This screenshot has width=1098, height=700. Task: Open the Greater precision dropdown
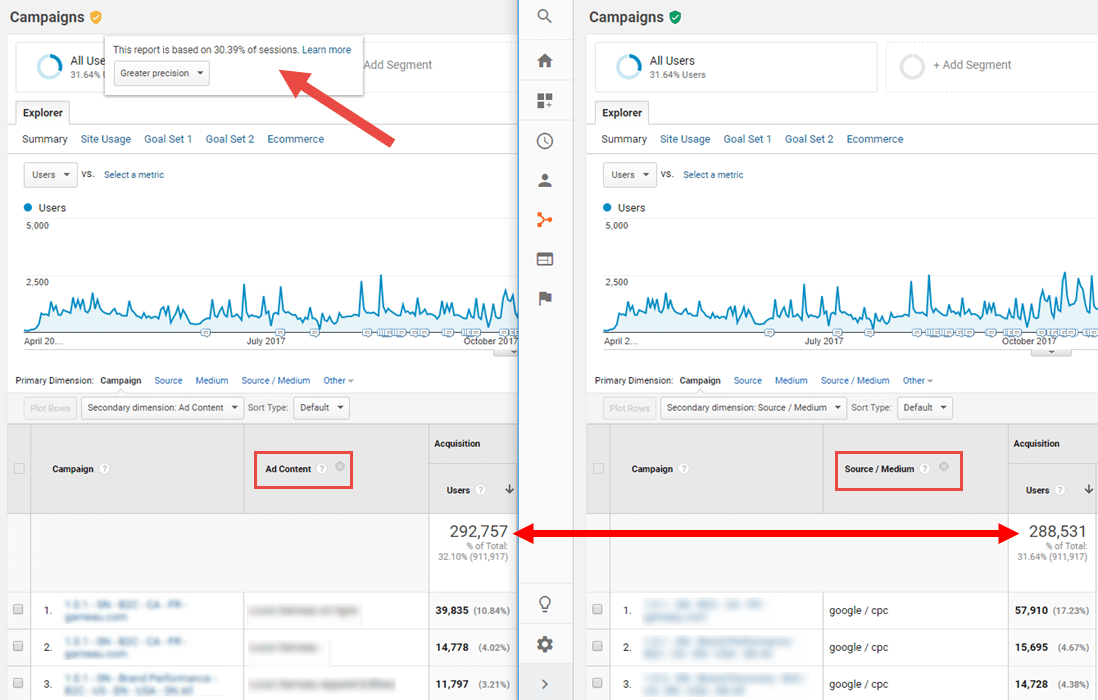click(161, 73)
